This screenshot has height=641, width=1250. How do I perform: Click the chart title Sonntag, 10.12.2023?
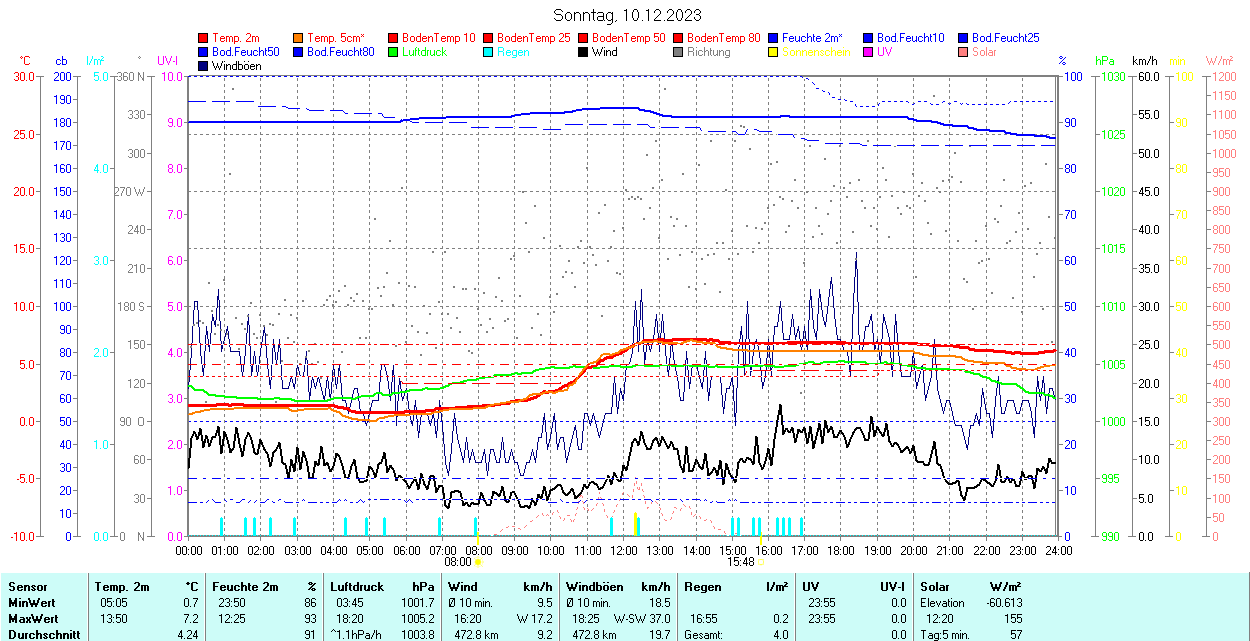627,15
